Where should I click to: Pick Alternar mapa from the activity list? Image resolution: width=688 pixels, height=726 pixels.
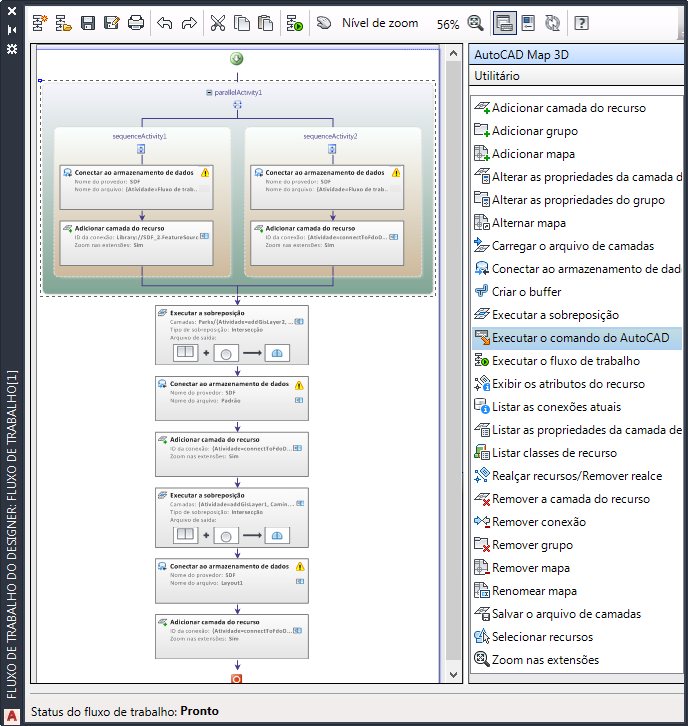[577, 223]
